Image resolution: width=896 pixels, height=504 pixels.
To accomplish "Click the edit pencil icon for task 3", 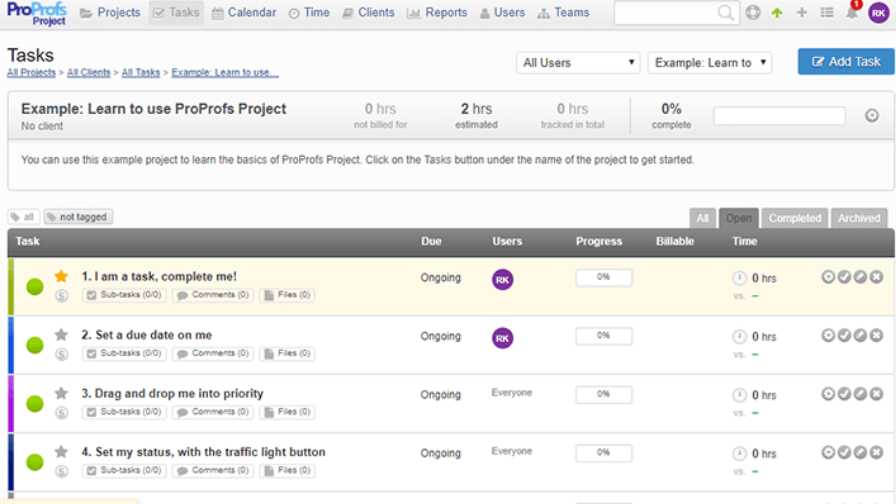I will click(x=860, y=394).
